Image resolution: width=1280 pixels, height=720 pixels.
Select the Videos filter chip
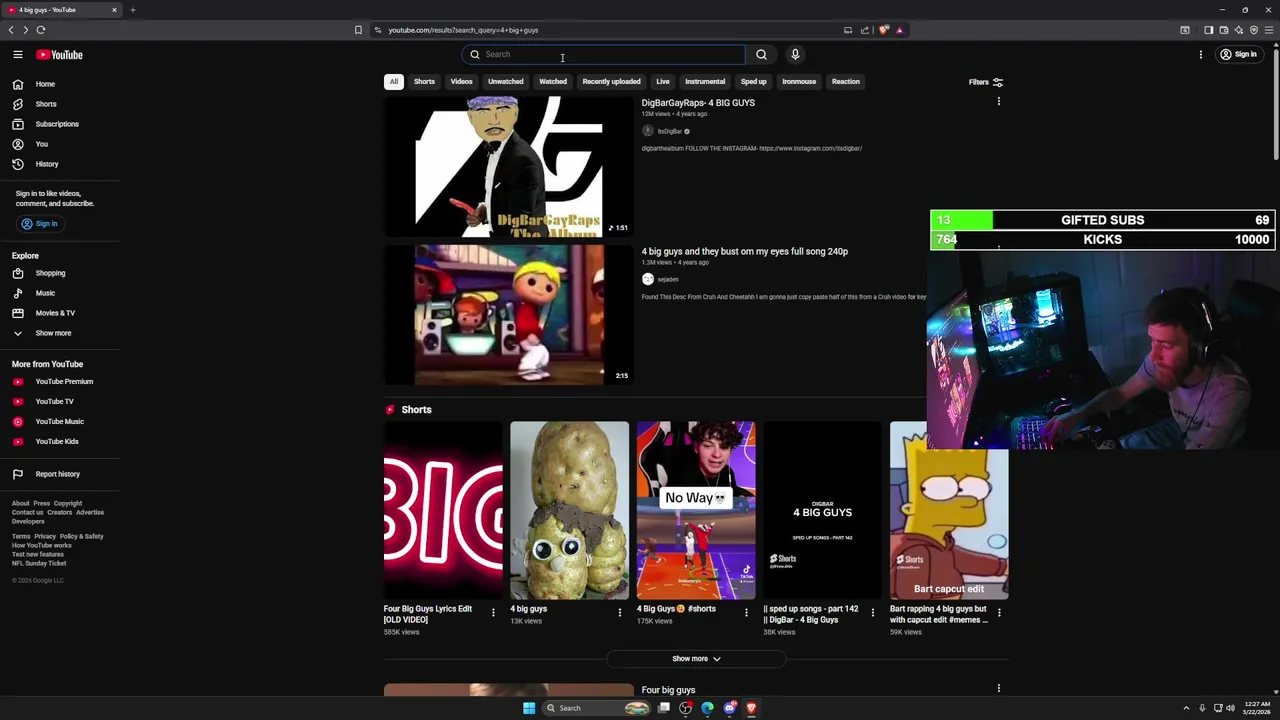[461, 82]
